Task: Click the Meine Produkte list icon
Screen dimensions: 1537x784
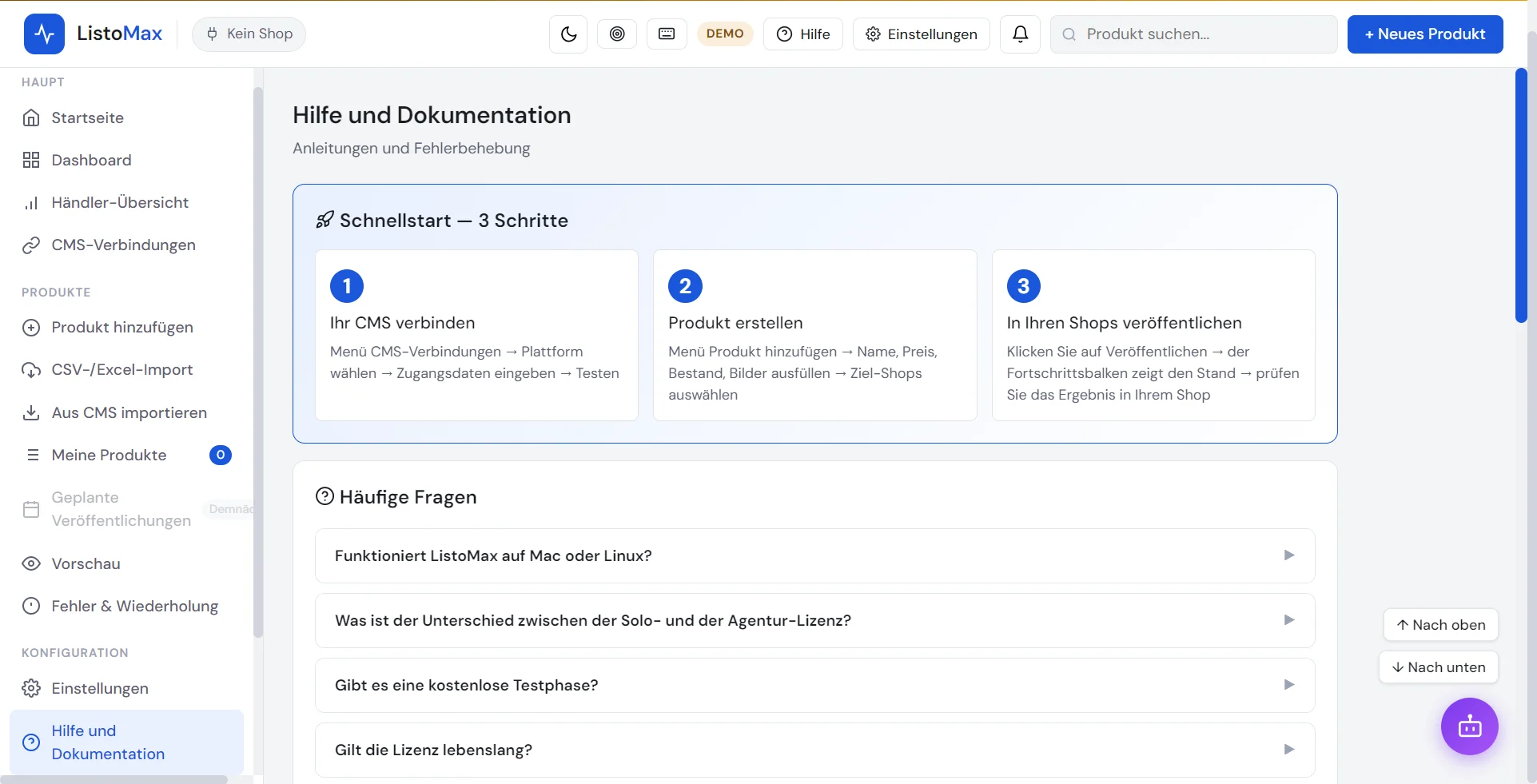Action: pyautogui.click(x=33, y=455)
